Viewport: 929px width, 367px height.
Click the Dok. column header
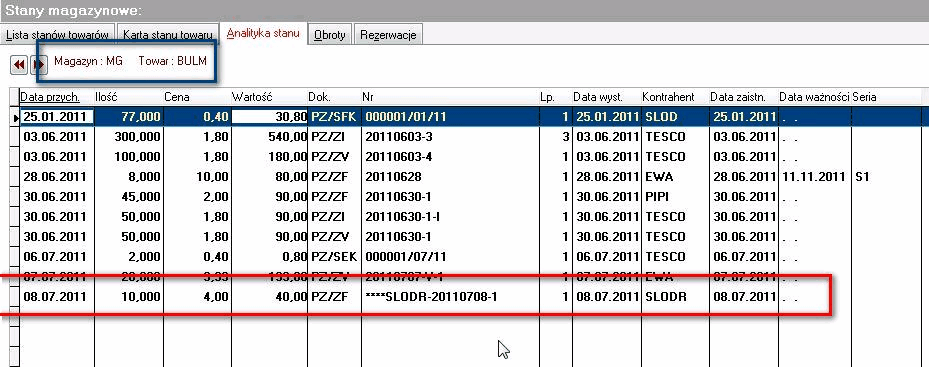tap(334, 97)
